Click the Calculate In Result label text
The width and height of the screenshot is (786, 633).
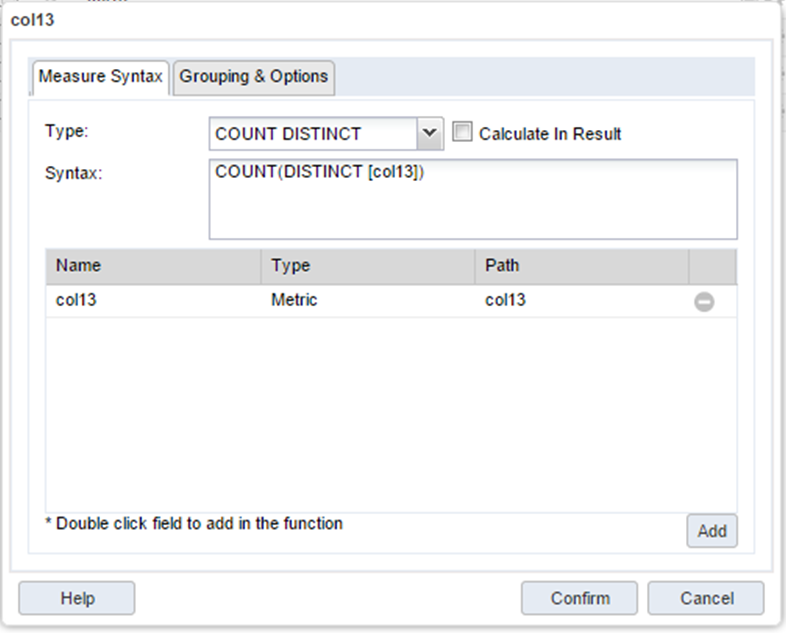point(550,134)
